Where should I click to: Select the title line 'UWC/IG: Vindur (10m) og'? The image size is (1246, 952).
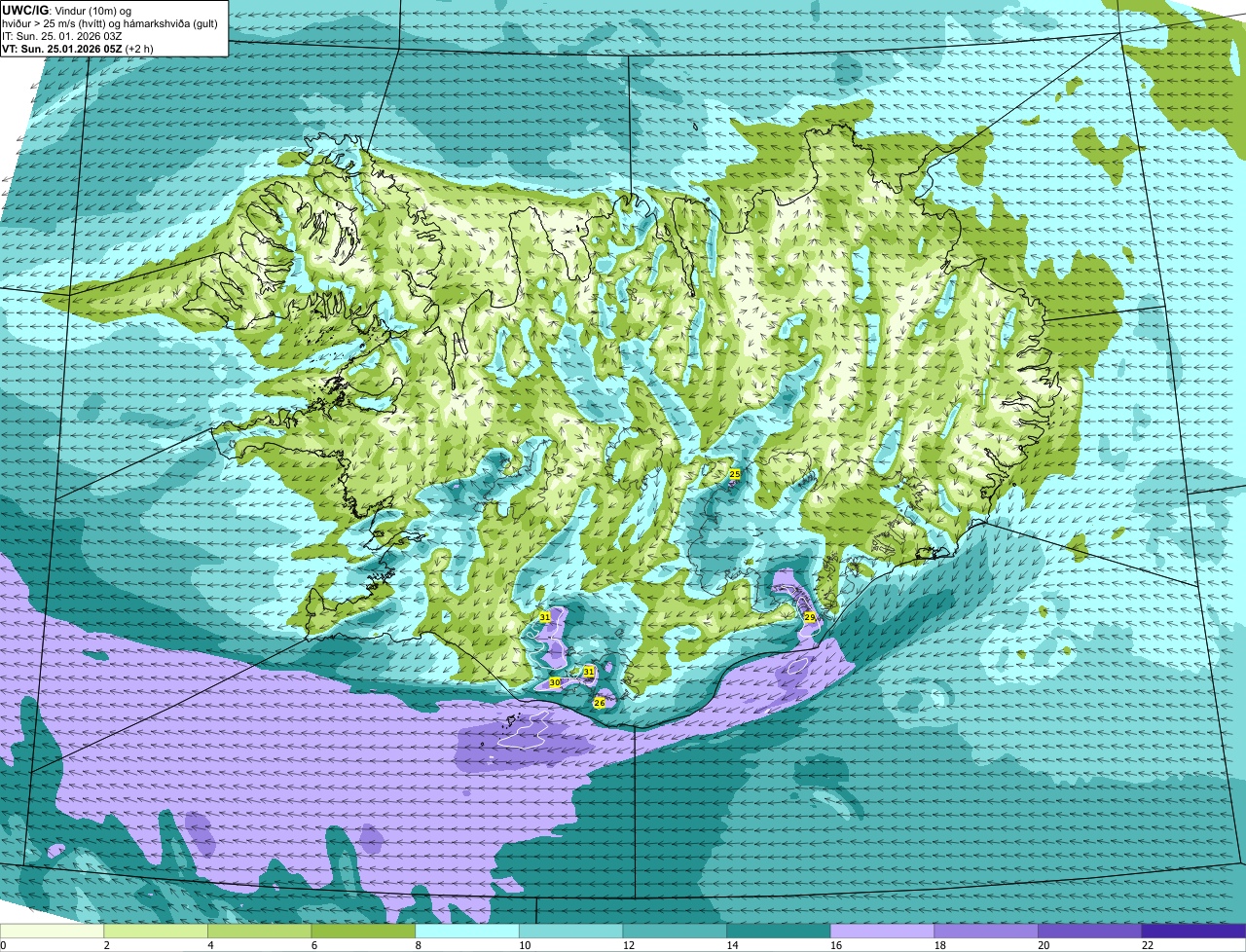(x=67, y=11)
